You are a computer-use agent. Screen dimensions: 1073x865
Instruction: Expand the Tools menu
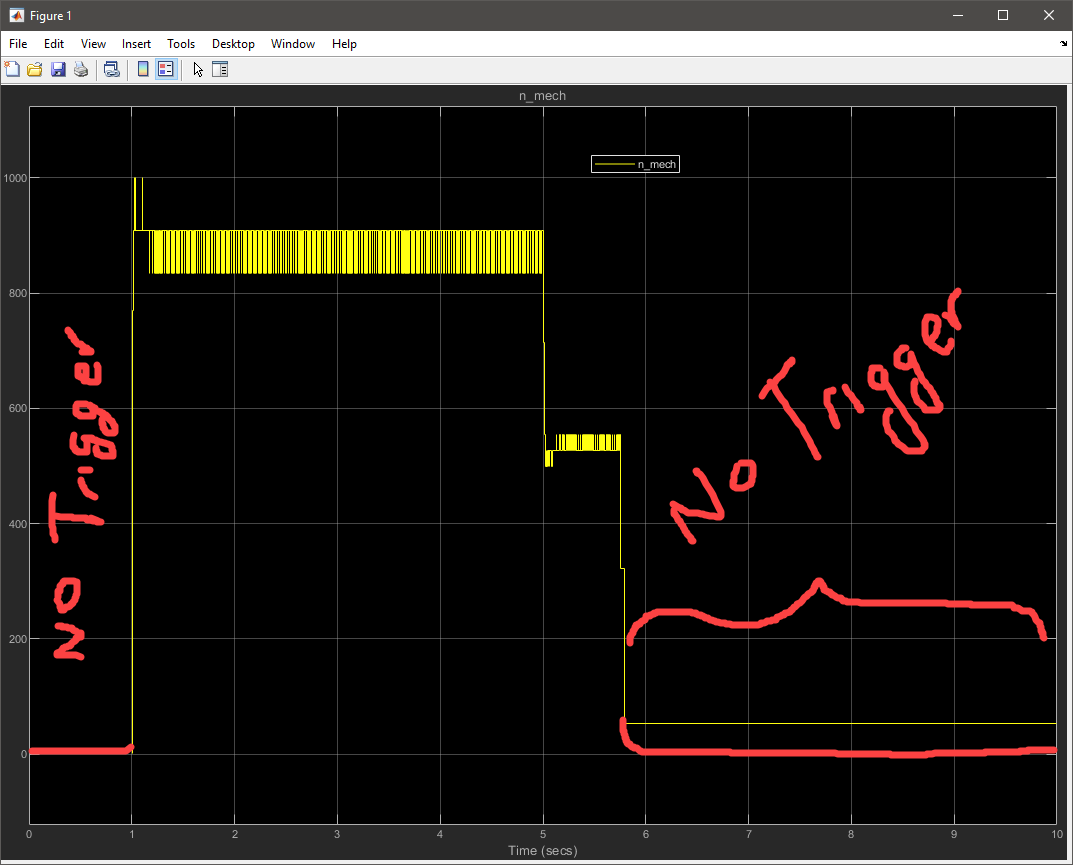pos(181,44)
